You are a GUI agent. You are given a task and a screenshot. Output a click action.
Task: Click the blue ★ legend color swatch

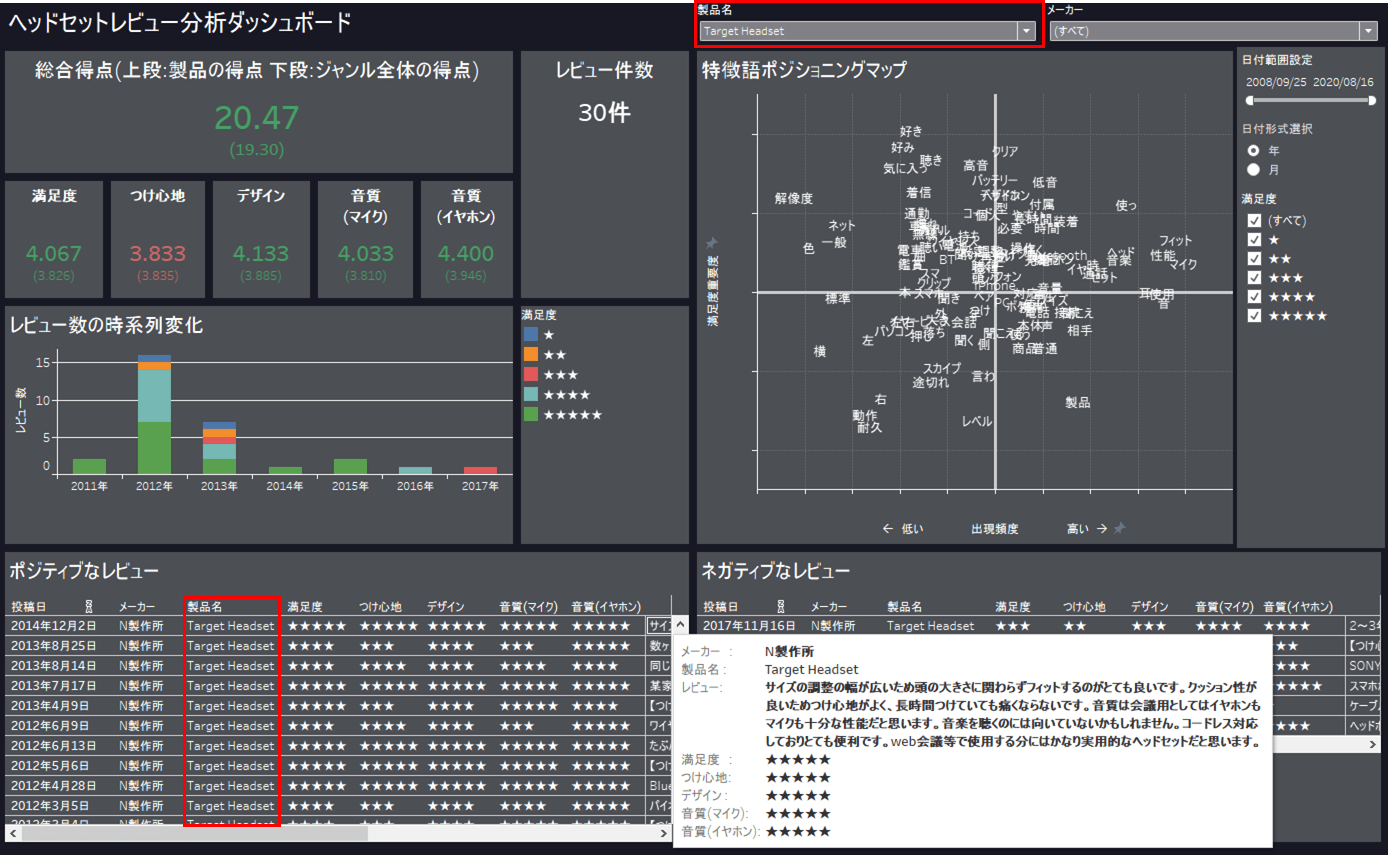531,334
